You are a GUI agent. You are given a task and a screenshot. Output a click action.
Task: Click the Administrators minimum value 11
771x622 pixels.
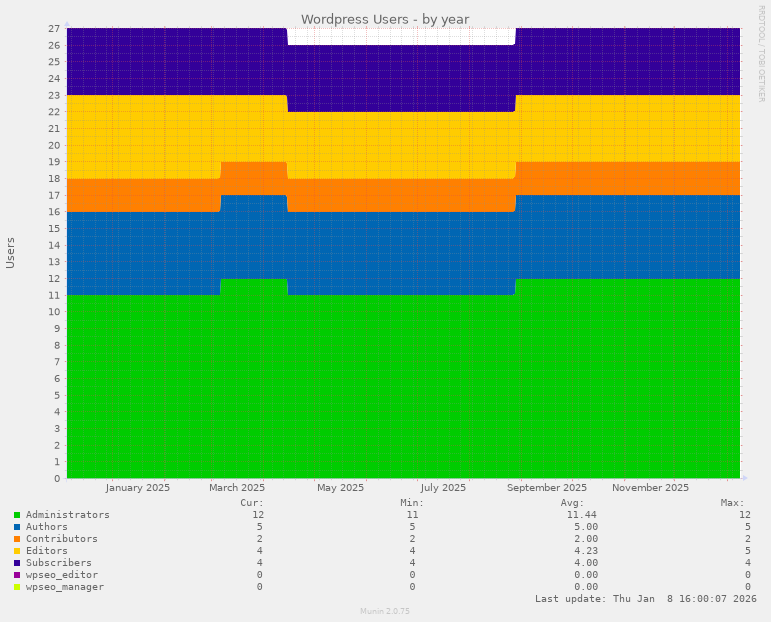pos(412,515)
